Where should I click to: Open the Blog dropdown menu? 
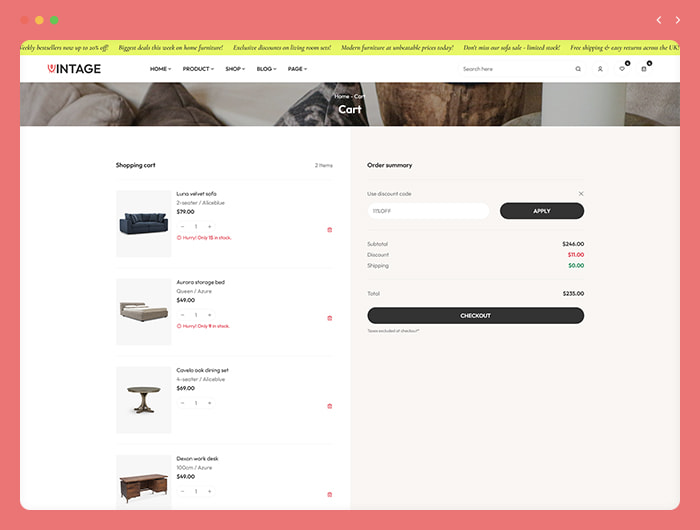pos(266,69)
